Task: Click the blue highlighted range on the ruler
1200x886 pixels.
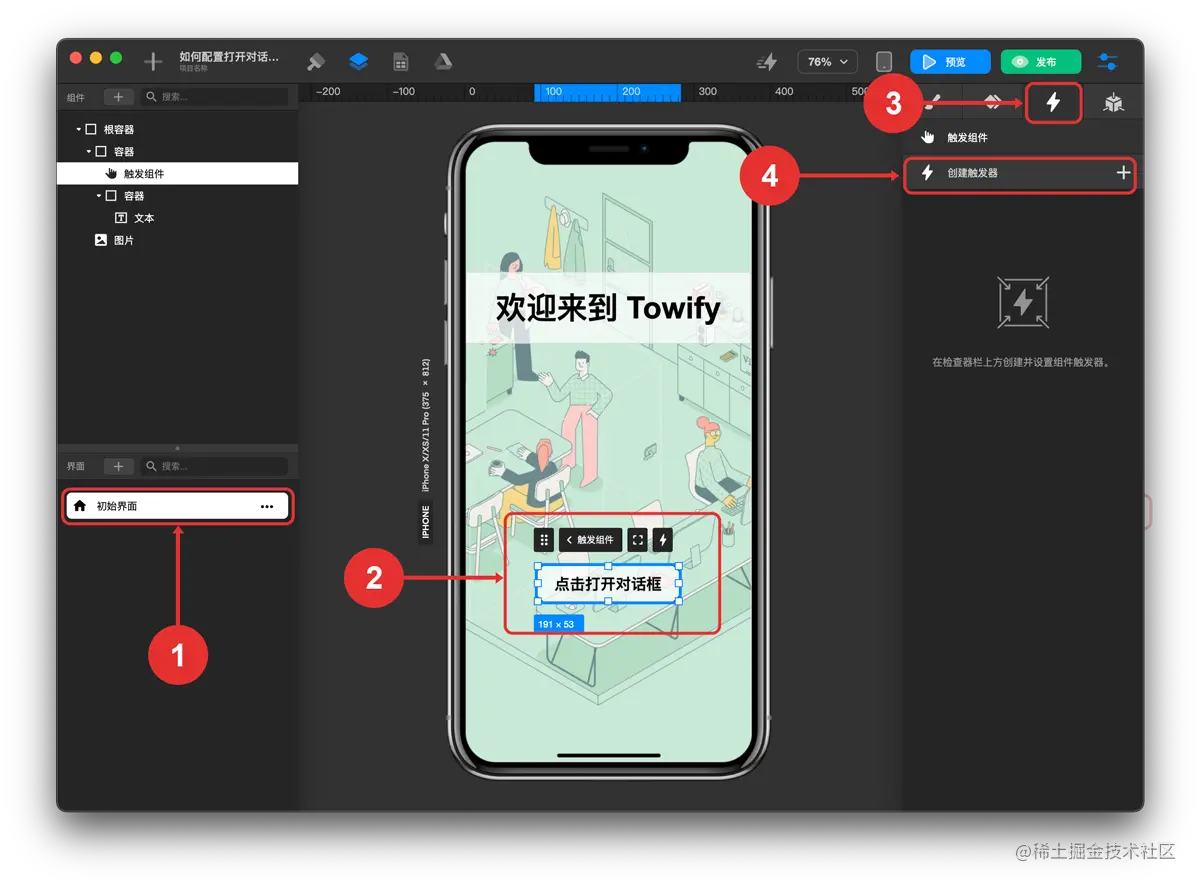Action: (x=608, y=92)
